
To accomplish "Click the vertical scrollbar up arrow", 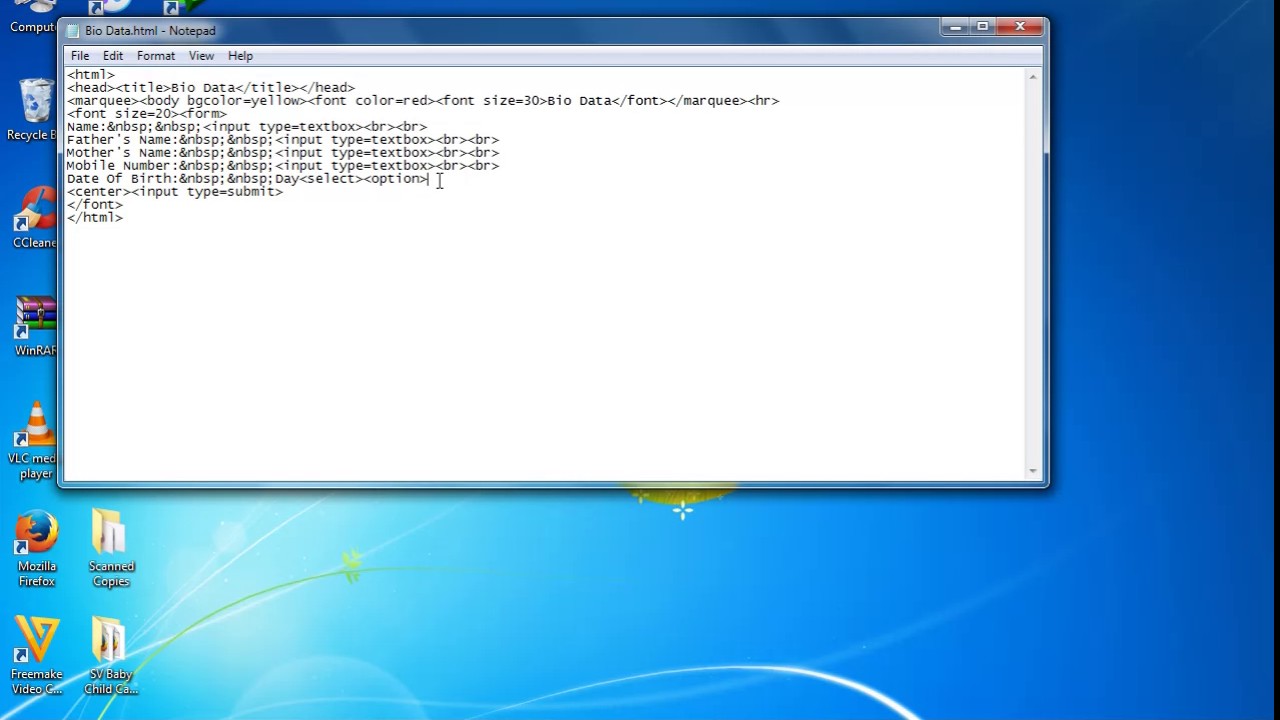I will [x=1033, y=77].
